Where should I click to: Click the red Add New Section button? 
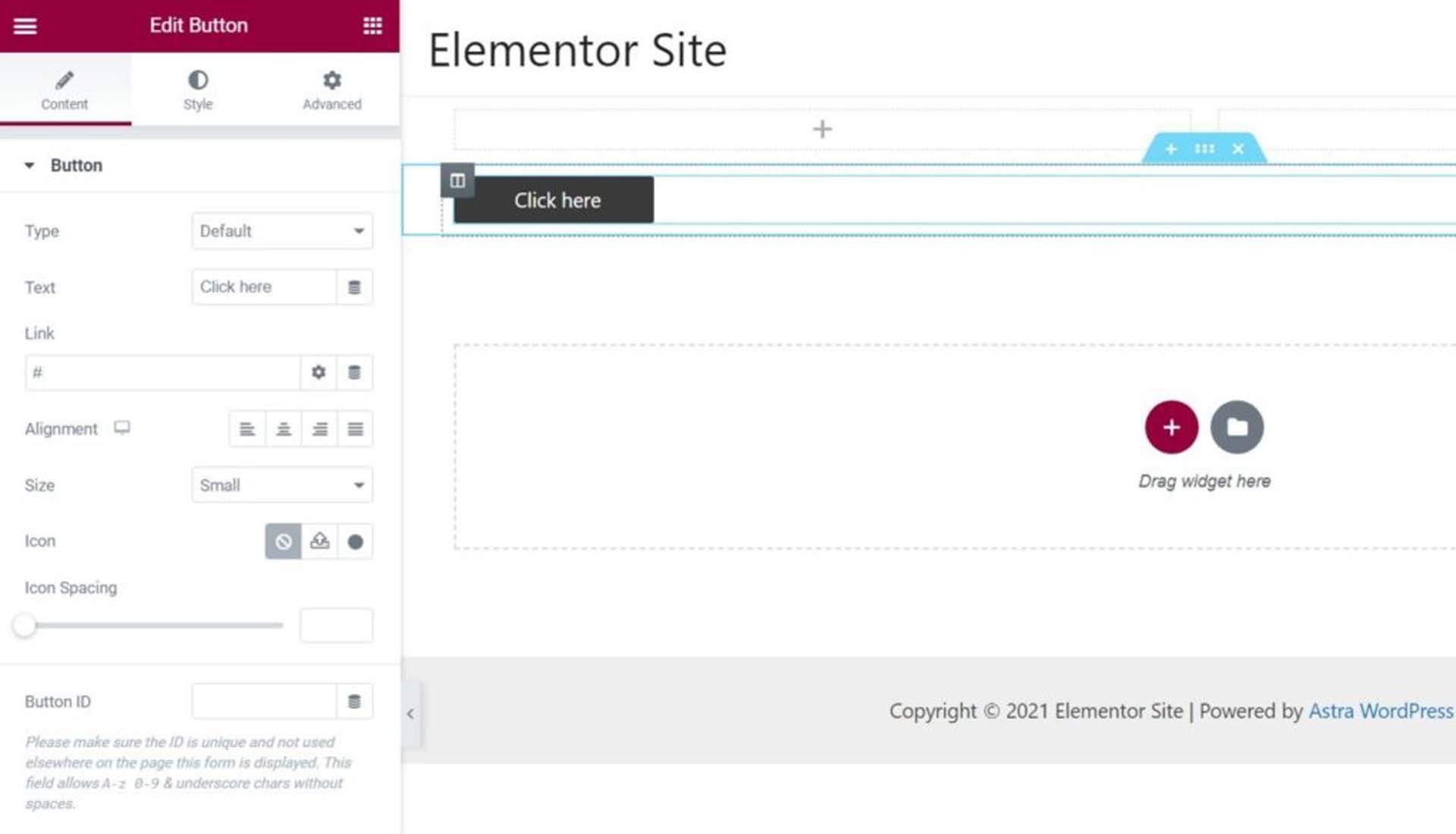[x=1172, y=427]
